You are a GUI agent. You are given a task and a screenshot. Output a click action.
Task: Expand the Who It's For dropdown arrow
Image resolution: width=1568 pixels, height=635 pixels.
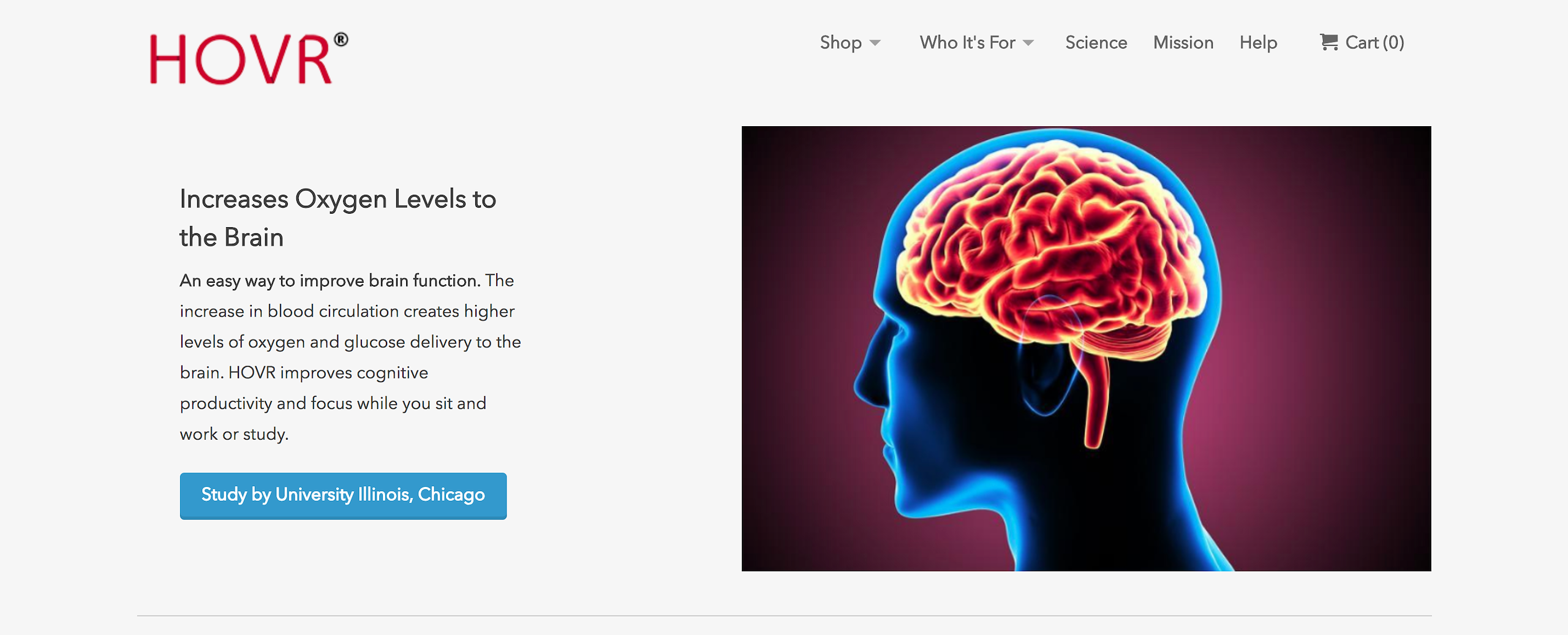(1028, 43)
